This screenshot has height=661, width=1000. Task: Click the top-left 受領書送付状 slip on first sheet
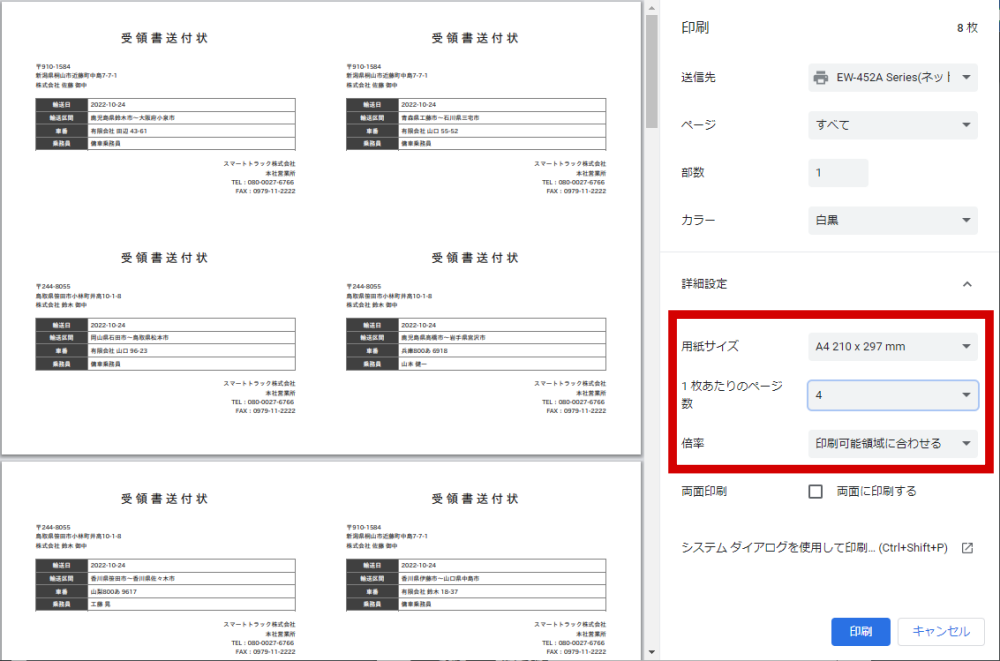point(165,120)
